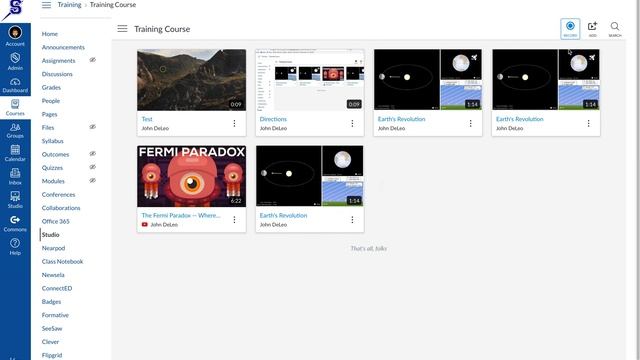Open Studio in the blue global sidebar
The height and width of the screenshot is (360, 640).
[15, 200]
